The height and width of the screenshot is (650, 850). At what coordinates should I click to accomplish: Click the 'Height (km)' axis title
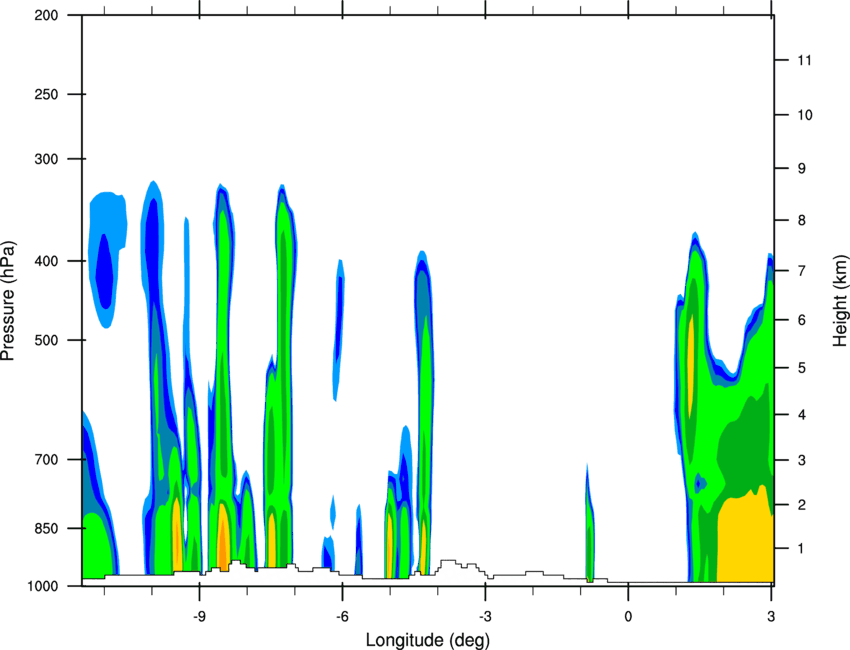(x=840, y=300)
